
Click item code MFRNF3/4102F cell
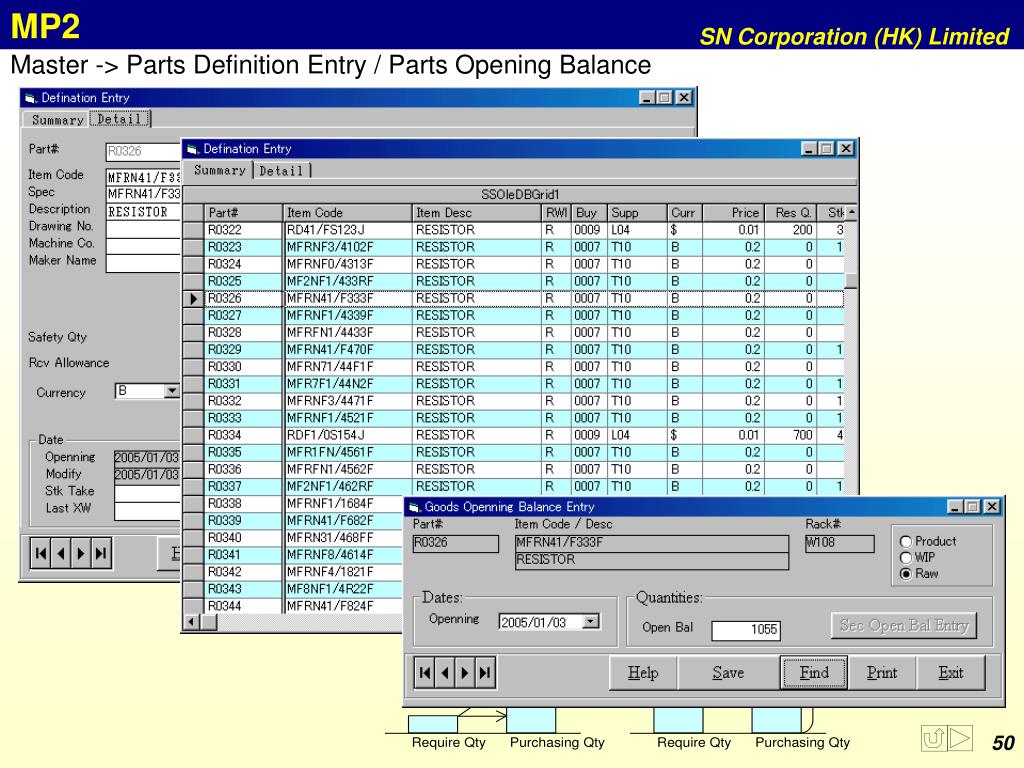pyautogui.click(x=348, y=248)
